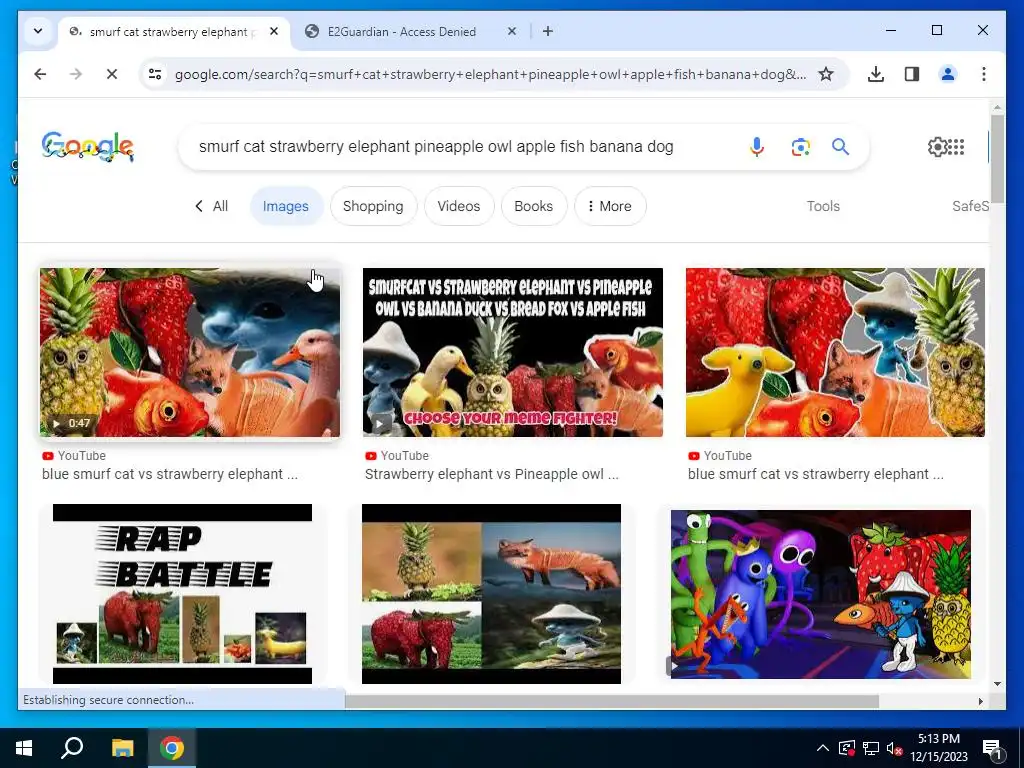This screenshot has height=768, width=1024.
Task: Click the horizontal scrollbar thumb
Action: pos(612,701)
